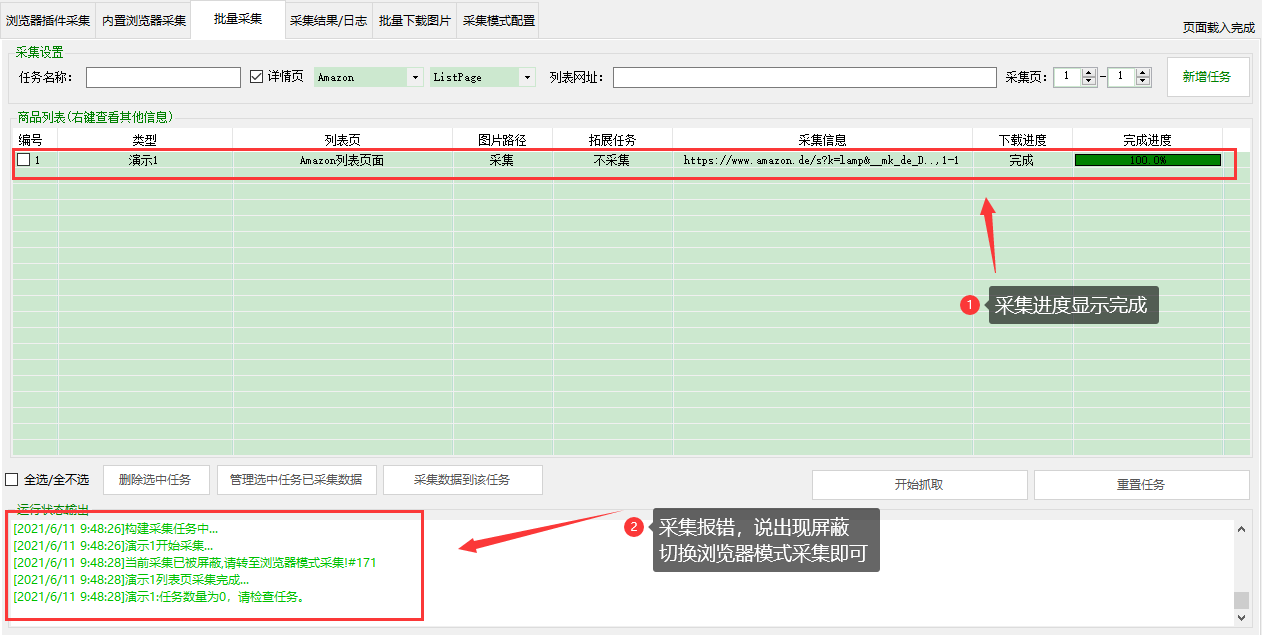This screenshot has height=635, width=1262.
Task: Click the log panel scroll-down arrow
Action: pos(1241,618)
